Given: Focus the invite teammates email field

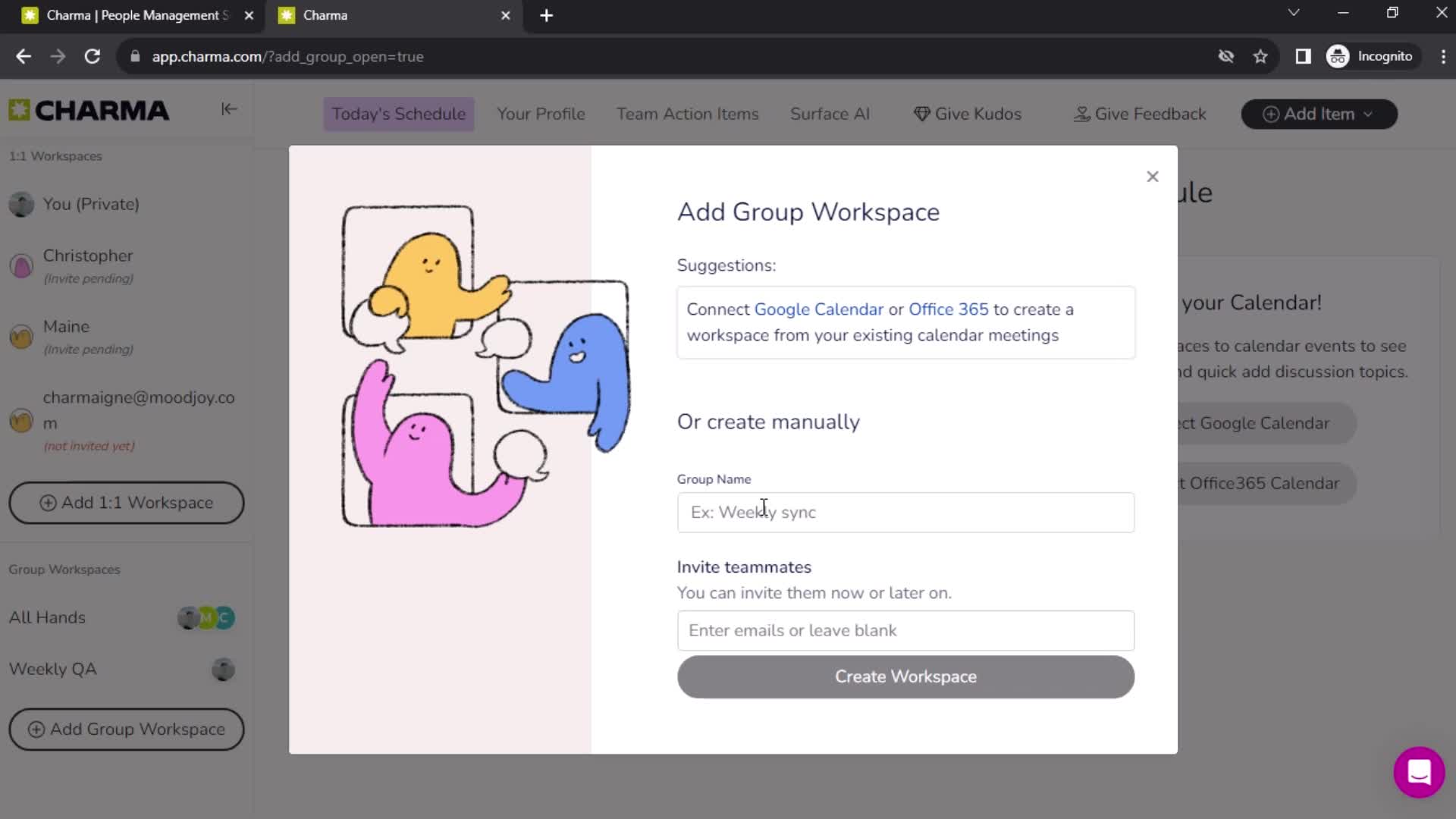Looking at the screenshot, I should (905, 630).
